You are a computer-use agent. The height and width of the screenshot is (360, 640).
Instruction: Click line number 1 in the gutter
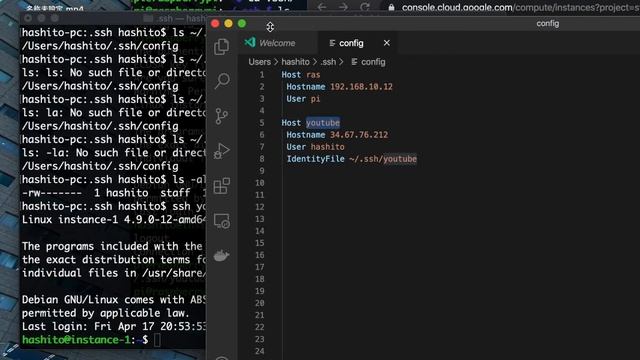(x=262, y=75)
